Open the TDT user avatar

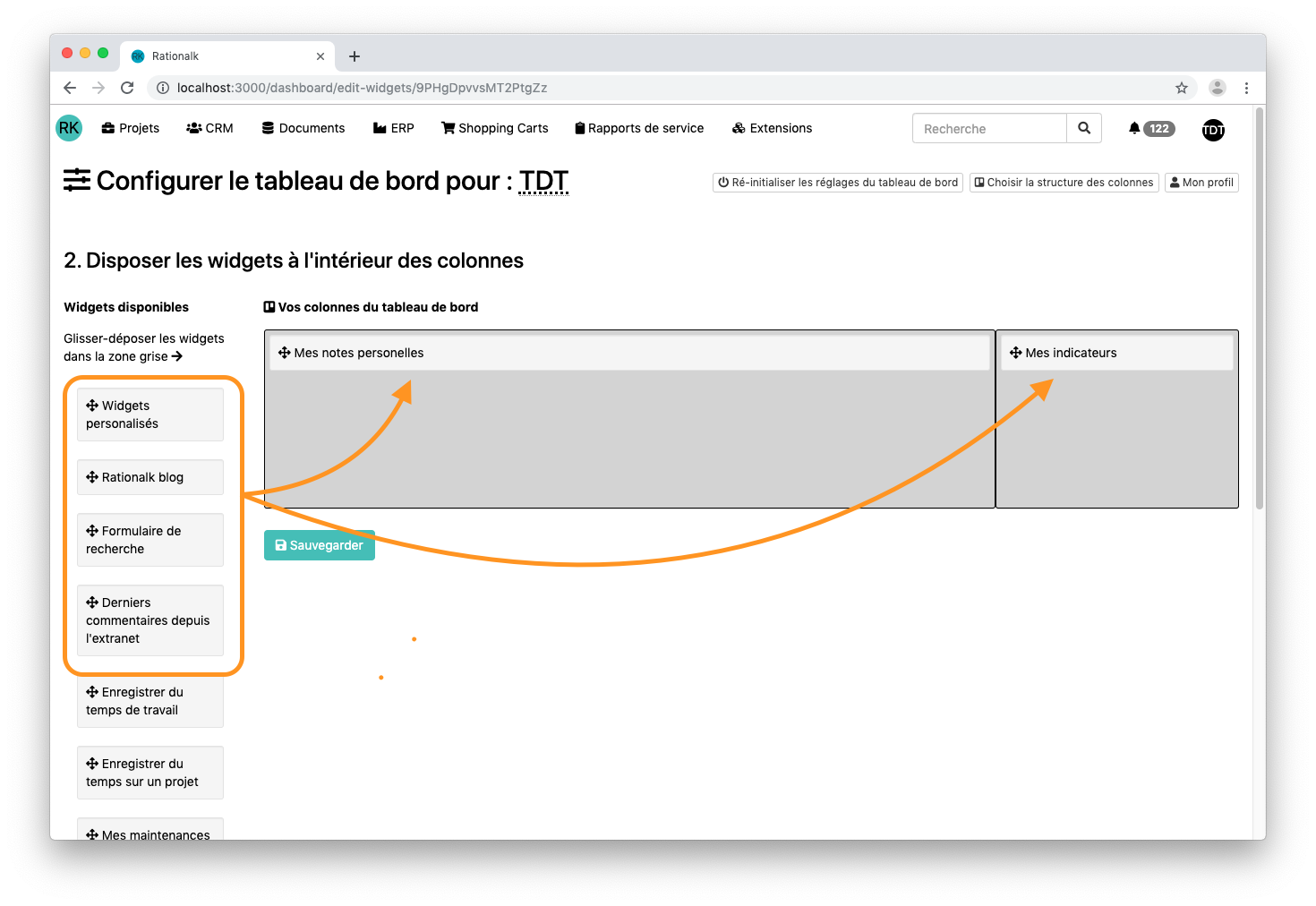1213,130
